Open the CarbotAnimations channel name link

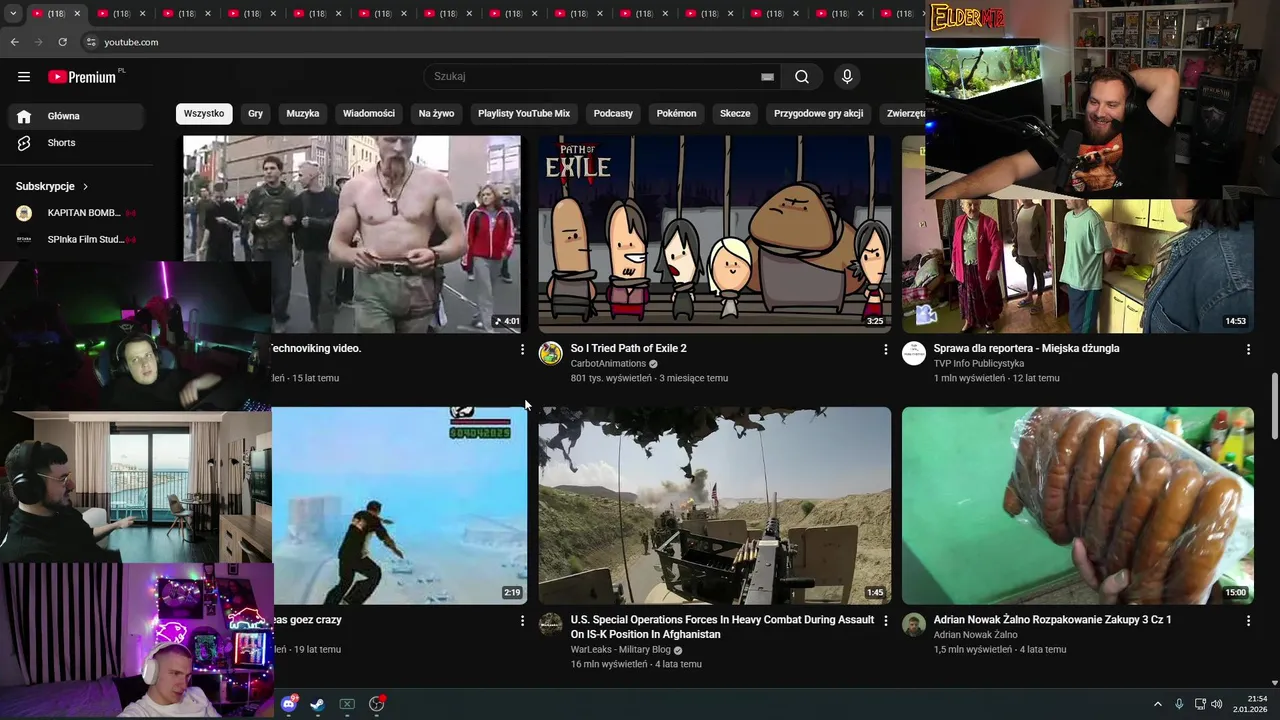608,364
